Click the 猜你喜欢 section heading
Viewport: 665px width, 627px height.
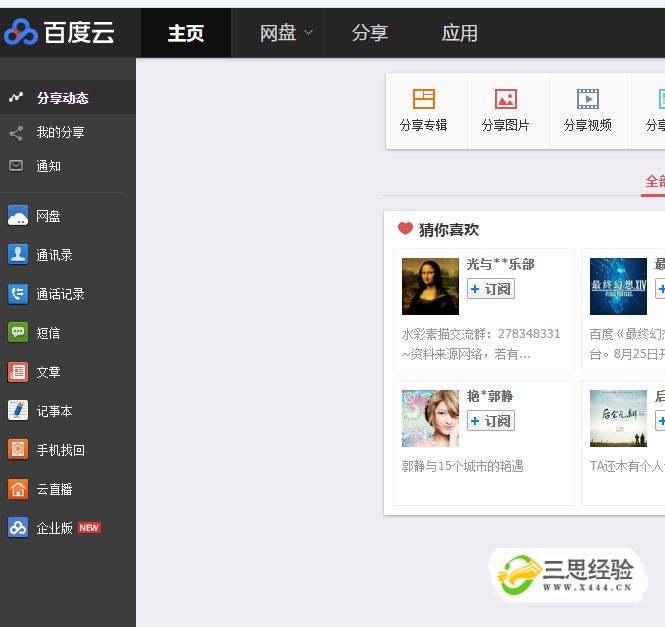(x=449, y=230)
